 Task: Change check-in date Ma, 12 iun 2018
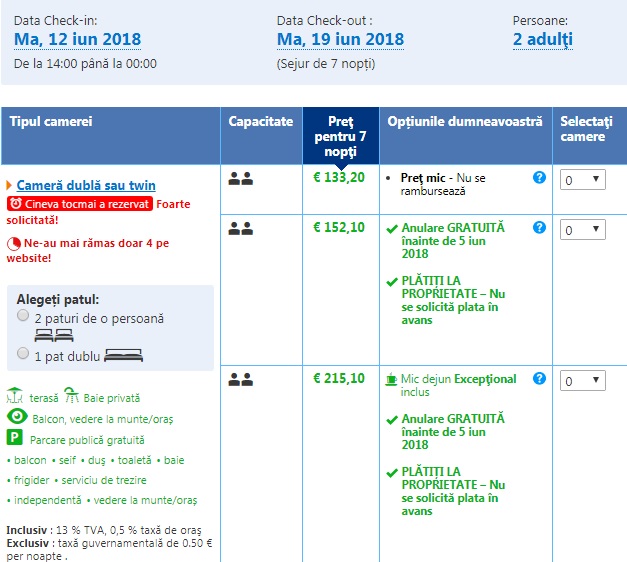click(x=77, y=40)
